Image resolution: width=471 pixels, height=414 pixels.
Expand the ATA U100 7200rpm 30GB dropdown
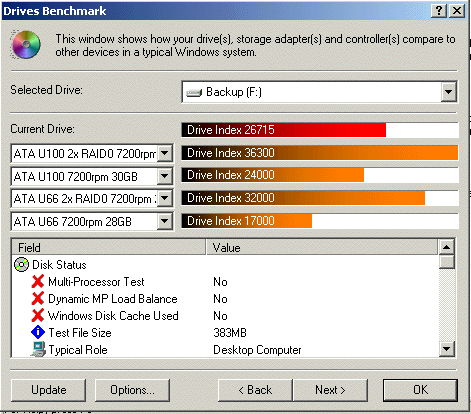coord(165,176)
